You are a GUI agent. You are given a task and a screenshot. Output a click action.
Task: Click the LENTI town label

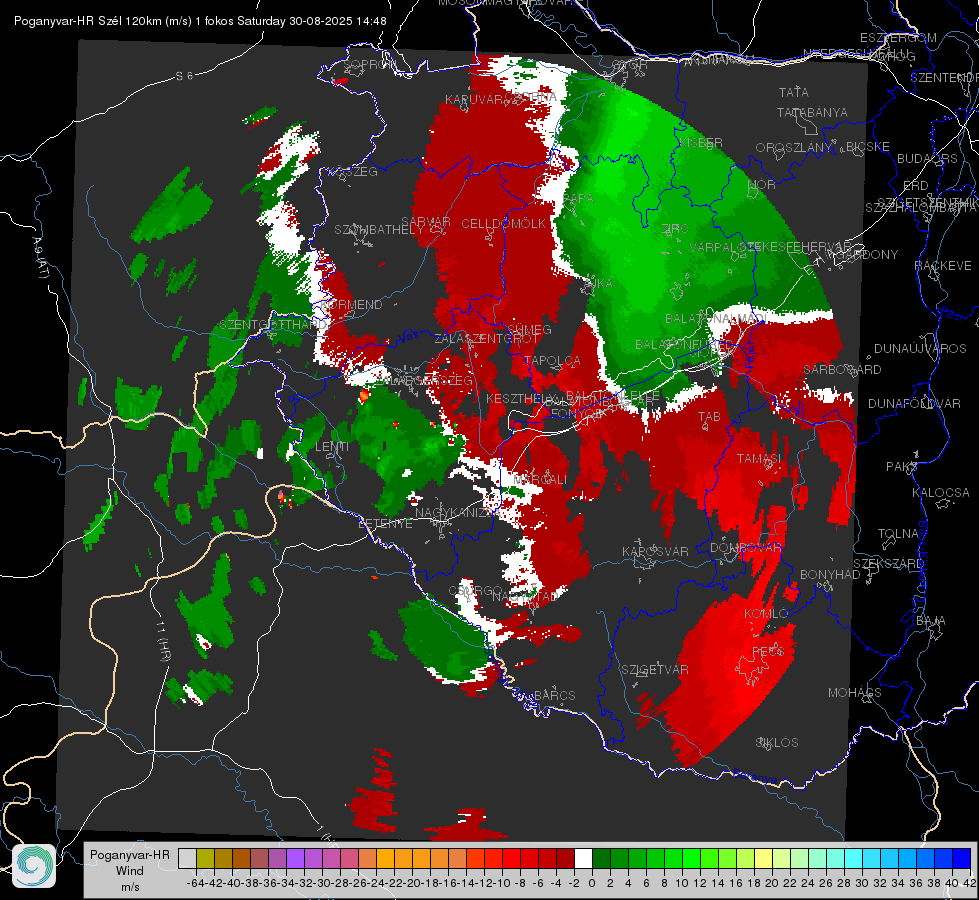pyautogui.click(x=332, y=447)
